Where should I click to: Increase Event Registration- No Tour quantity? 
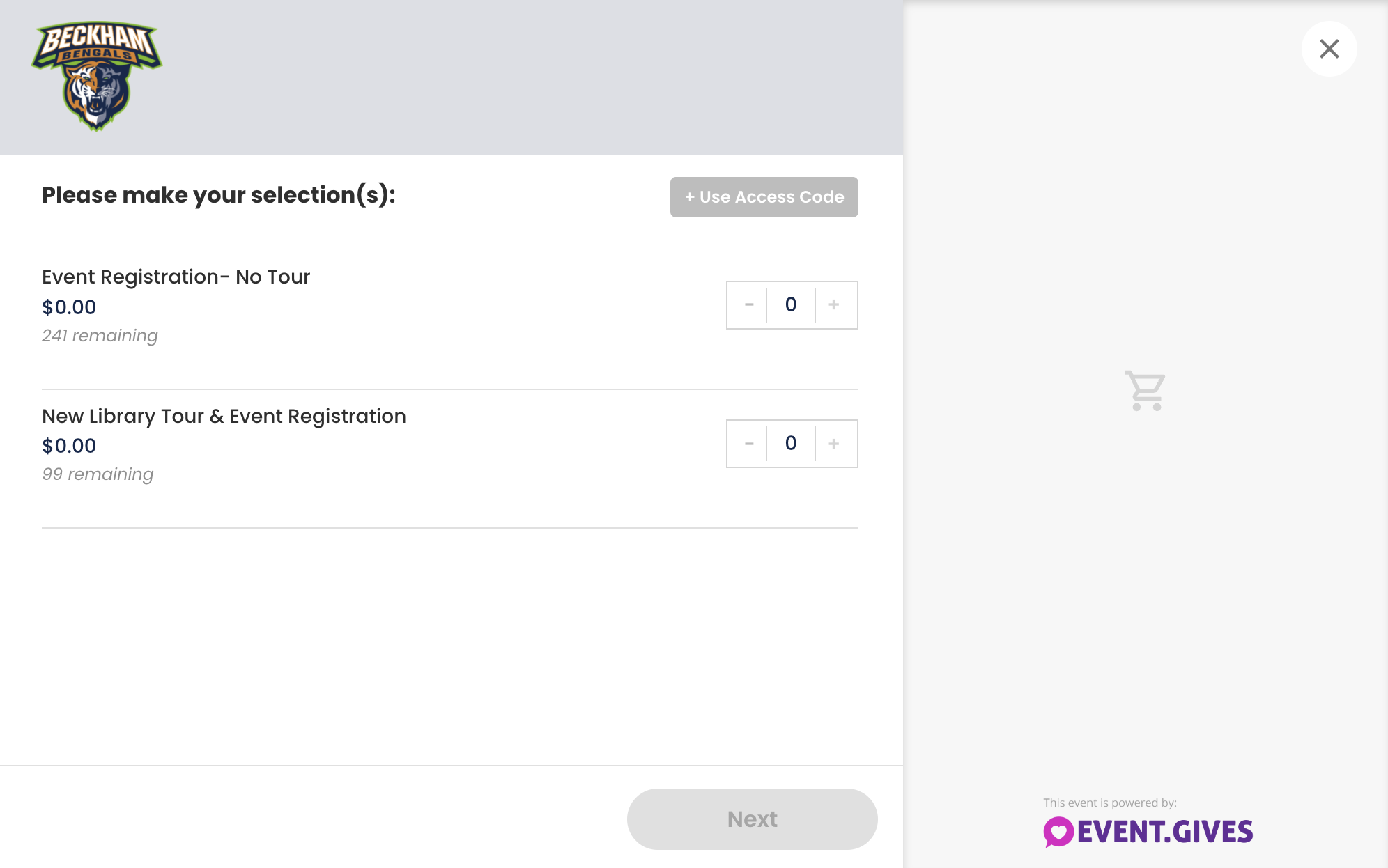click(x=834, y=304)
